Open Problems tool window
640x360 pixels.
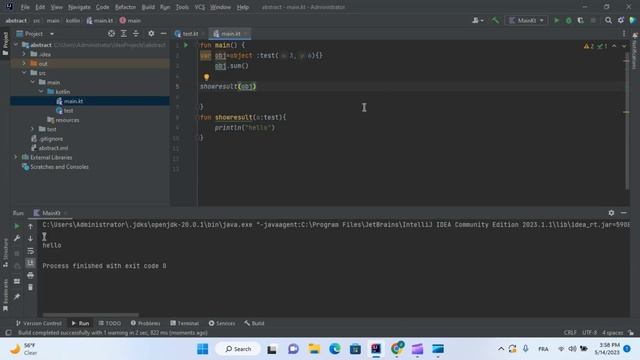(x=145, y=323)
